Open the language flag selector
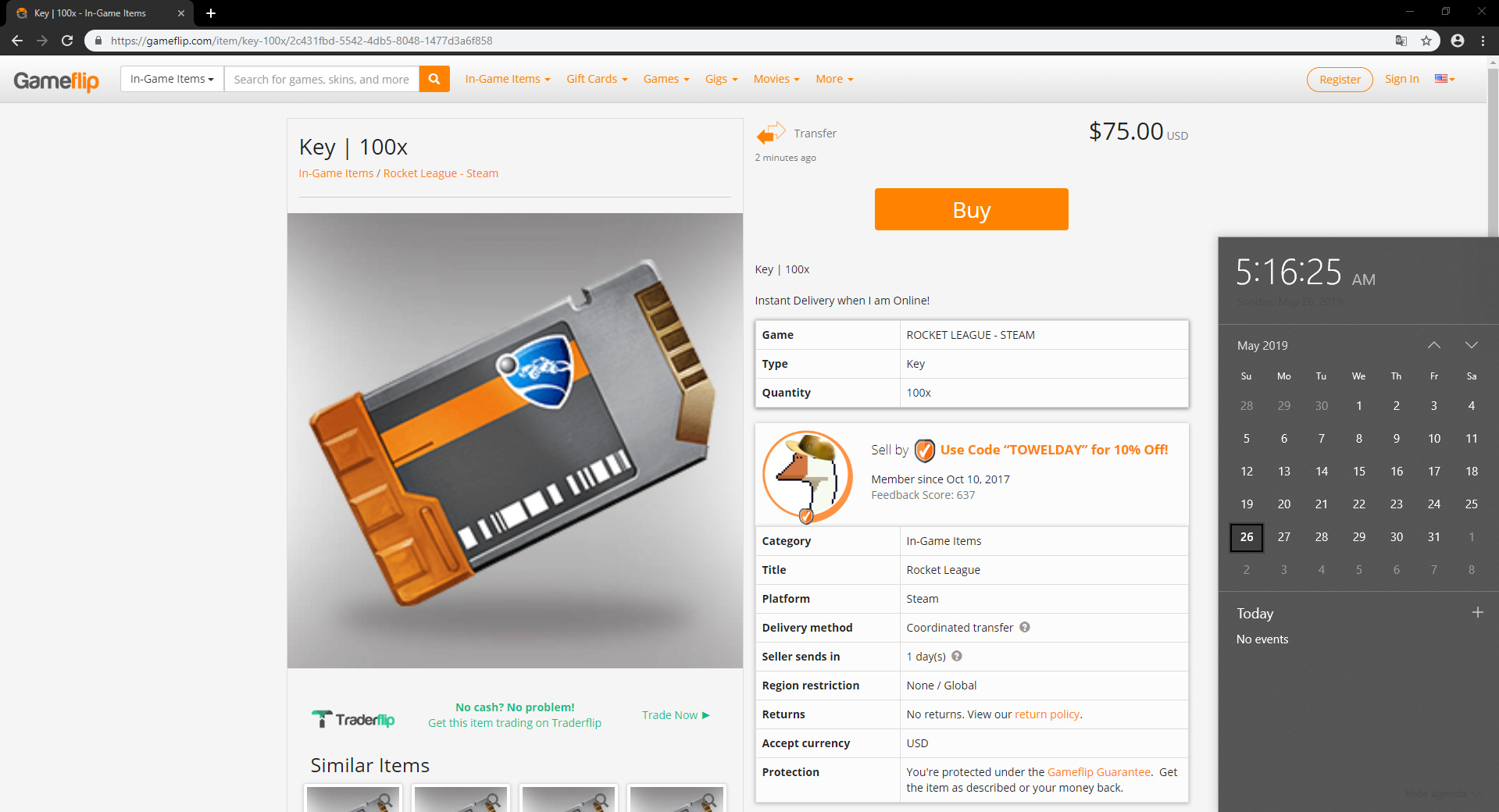1499x812 pixels. tap(1444, 79)
